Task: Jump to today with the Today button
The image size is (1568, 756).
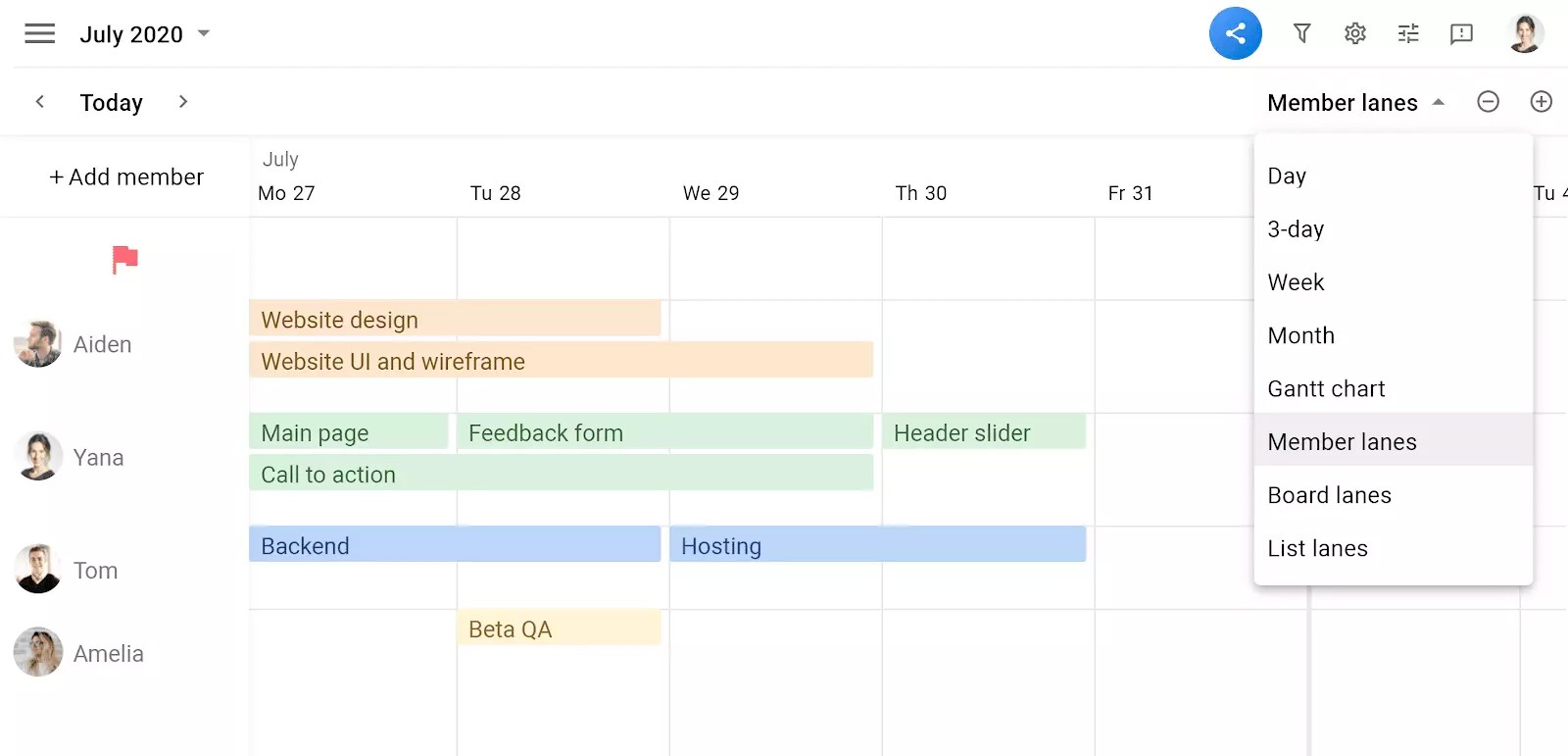Action: [111, 102]
